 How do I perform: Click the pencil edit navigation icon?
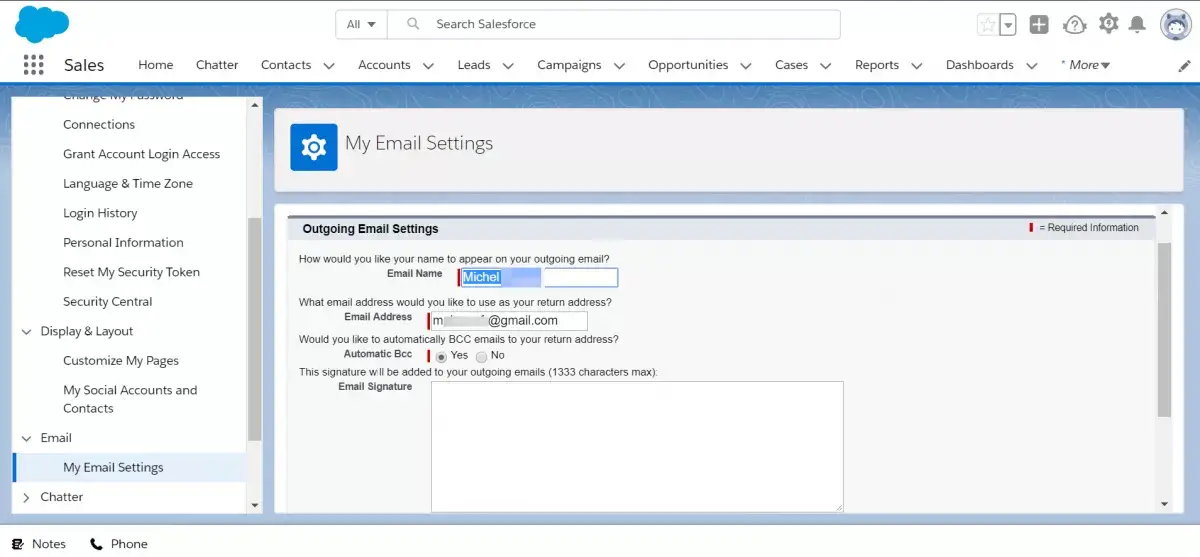click(x=1185, y=65)
